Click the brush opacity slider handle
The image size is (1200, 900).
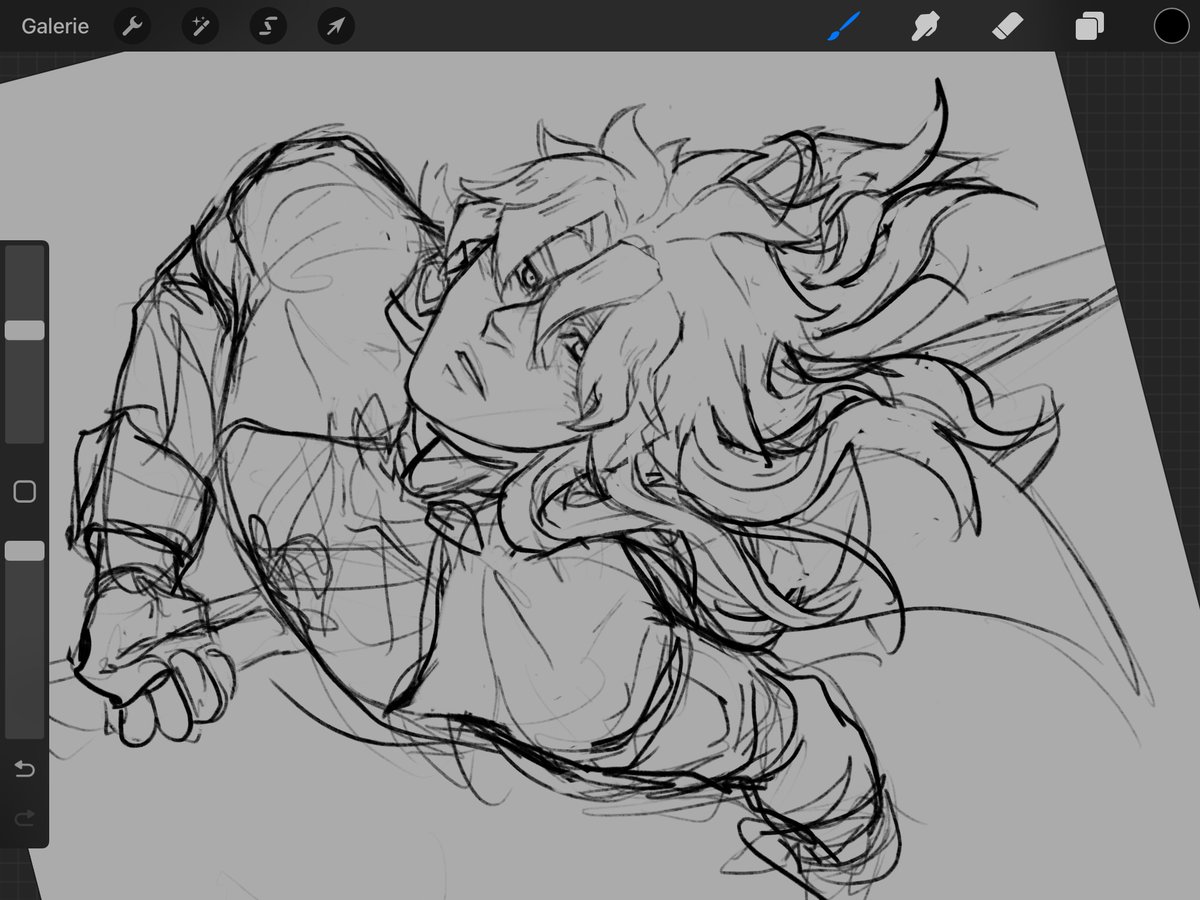25,551
